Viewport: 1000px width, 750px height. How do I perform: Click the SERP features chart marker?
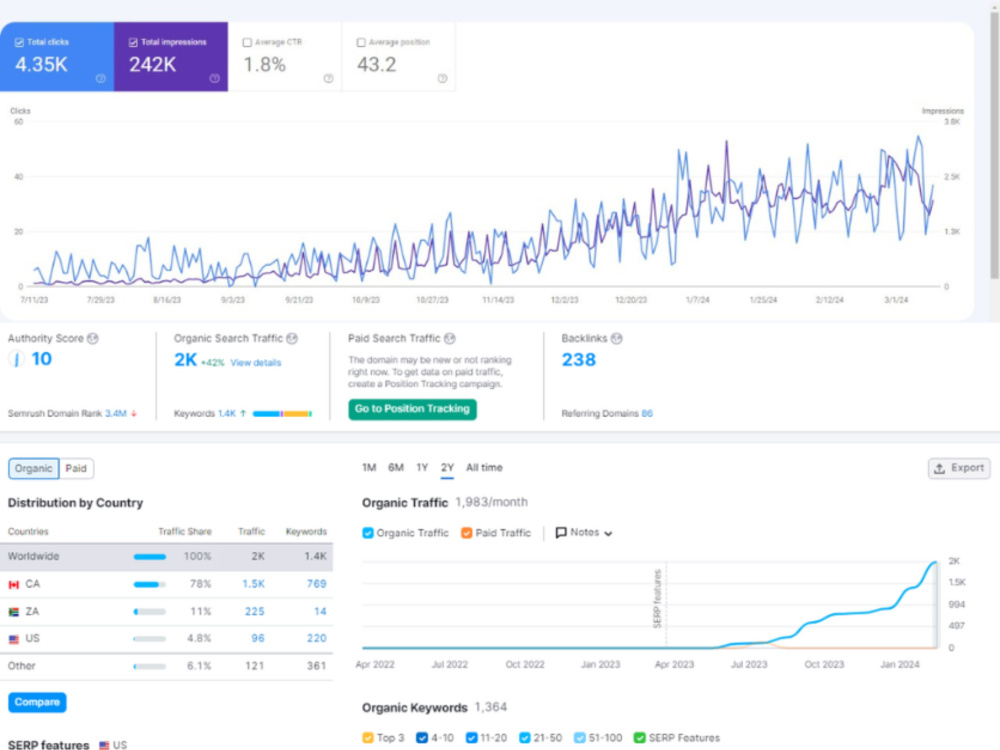(x=658, y=598)
